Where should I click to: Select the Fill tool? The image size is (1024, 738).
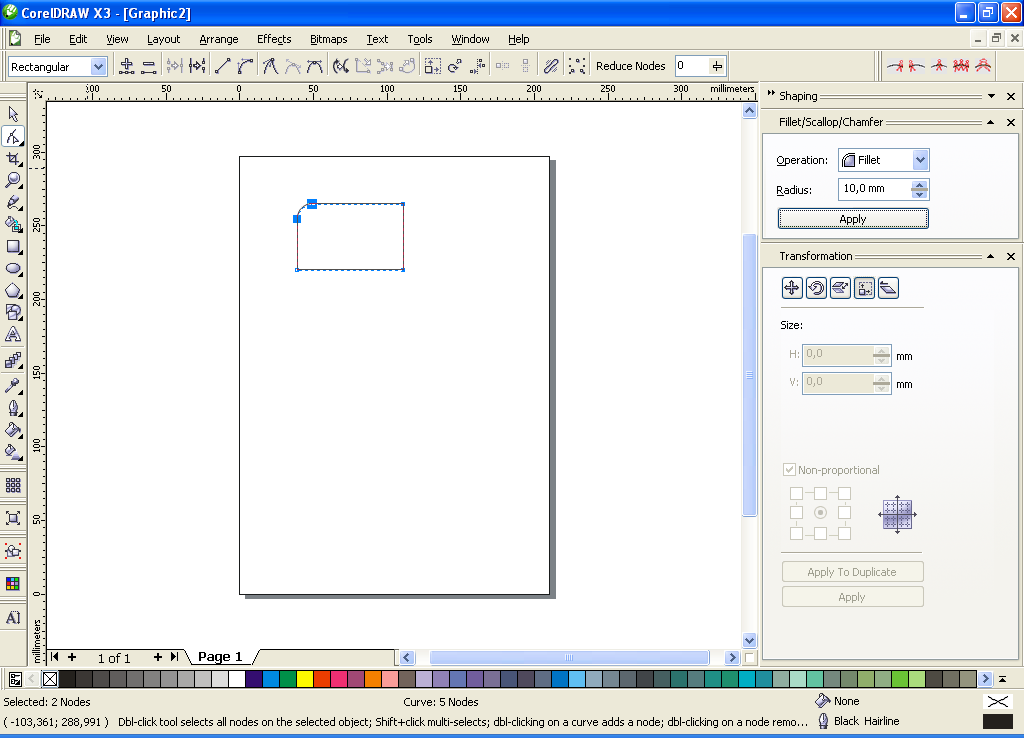(13, 430)
